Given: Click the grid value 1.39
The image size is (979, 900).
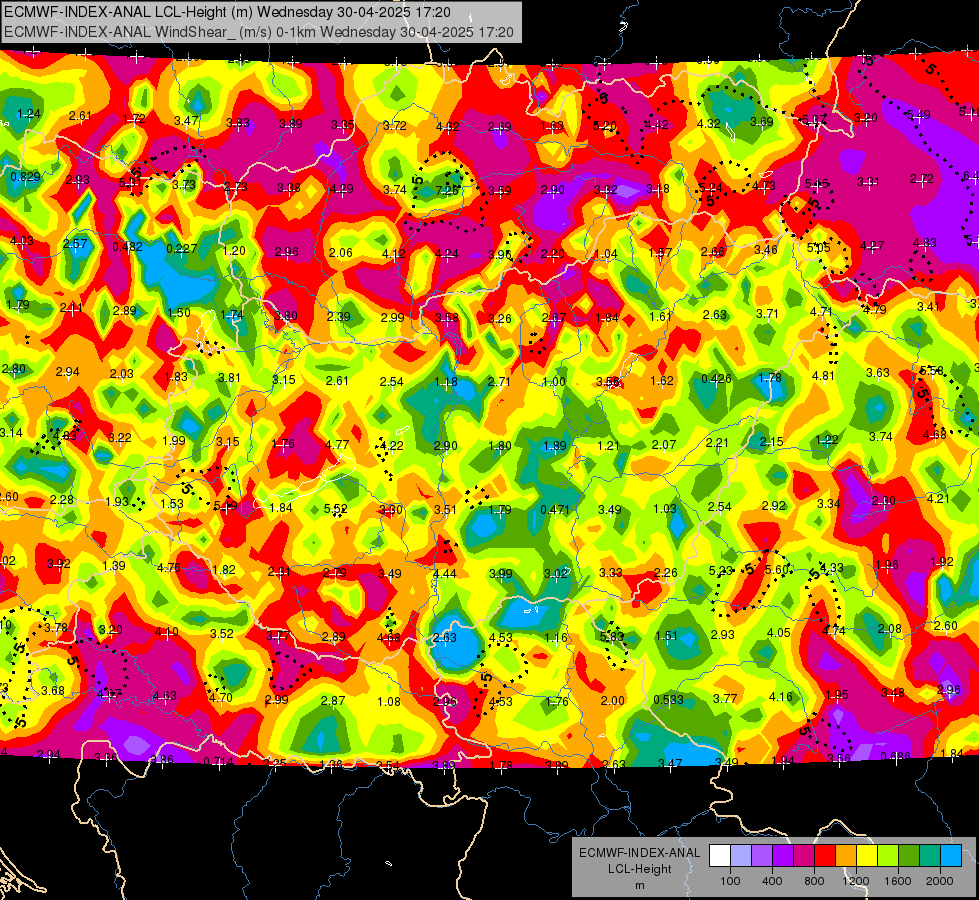Looking at the screenshot, I should click(114, 566).
